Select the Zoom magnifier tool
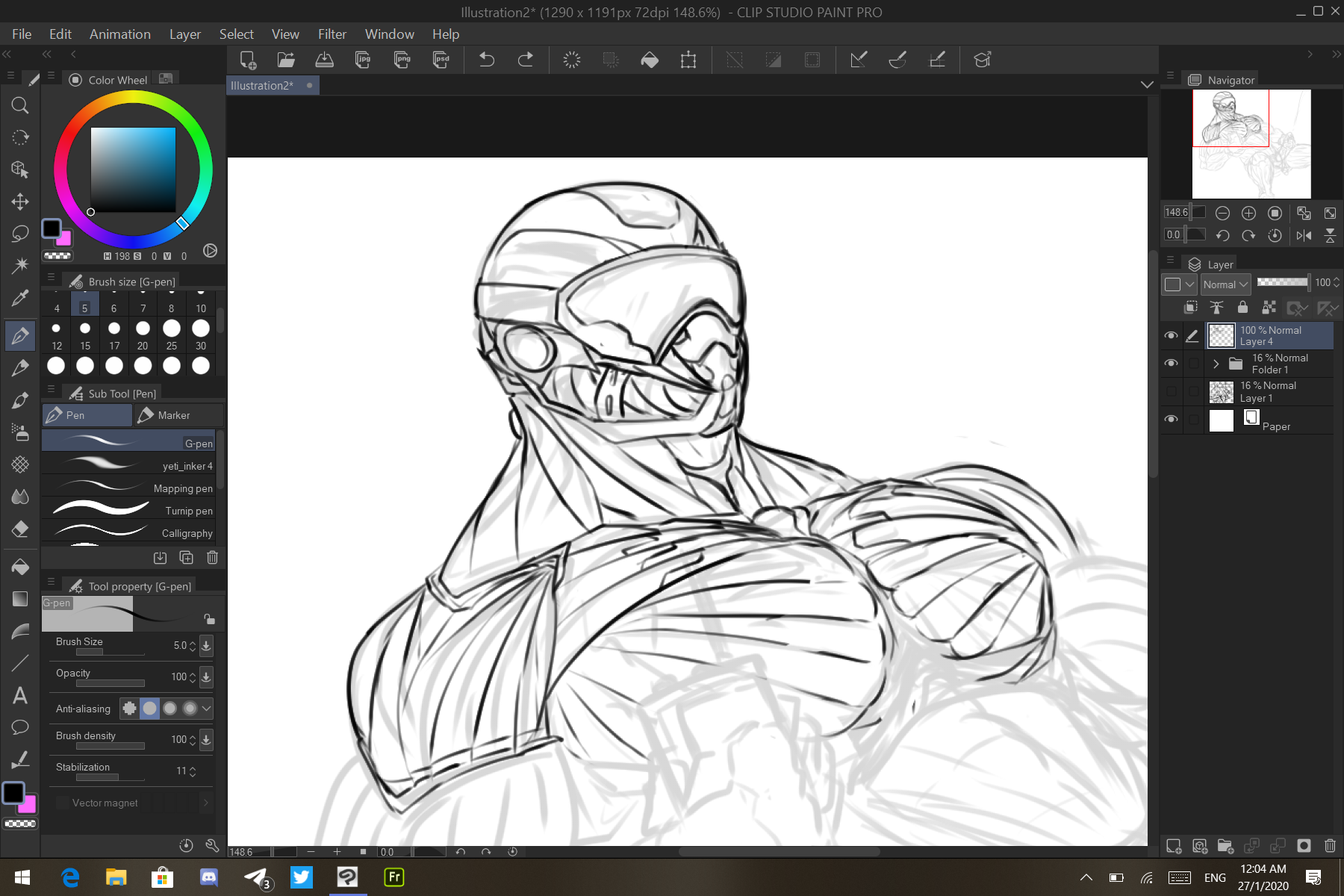 pos(20,106)
